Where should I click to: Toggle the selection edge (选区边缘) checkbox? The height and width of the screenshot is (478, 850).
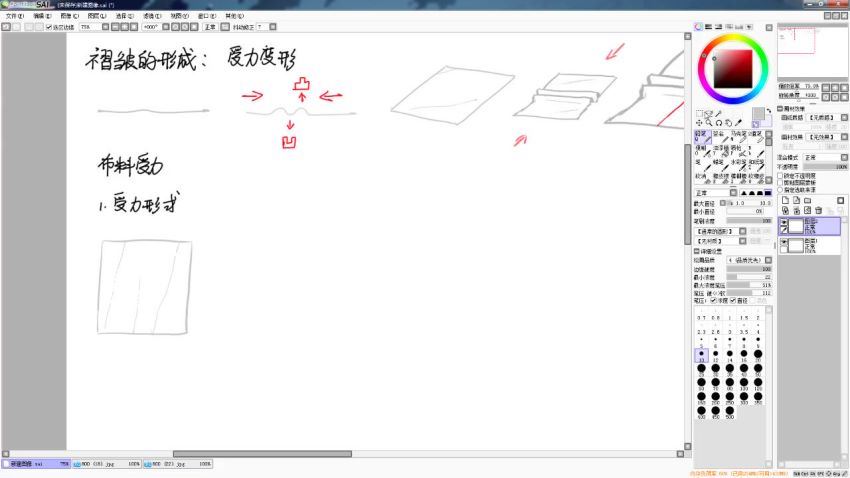[49, 27]
